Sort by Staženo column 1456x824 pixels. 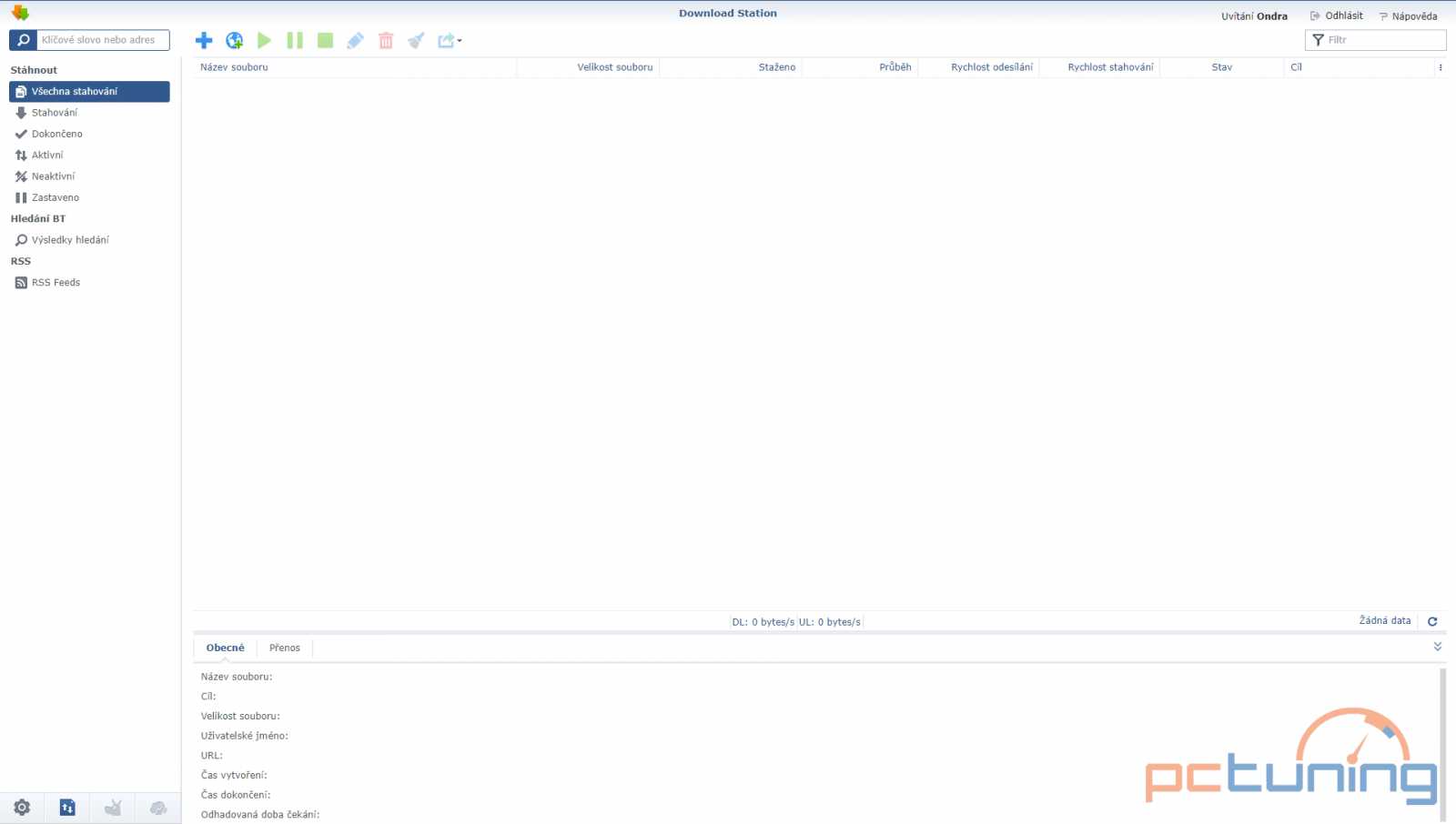pyautogui.click(x=731, y=67)
